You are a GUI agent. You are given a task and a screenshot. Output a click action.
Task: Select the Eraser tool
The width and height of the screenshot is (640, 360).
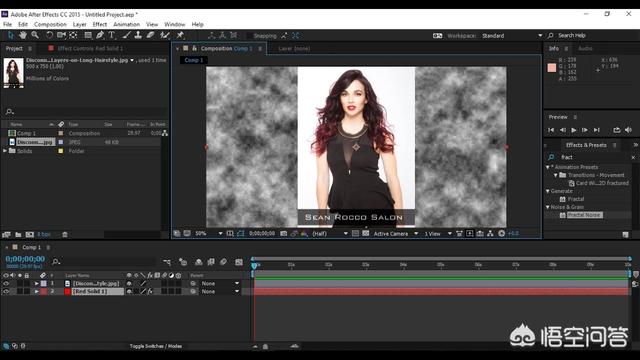[x=150, y=36]
